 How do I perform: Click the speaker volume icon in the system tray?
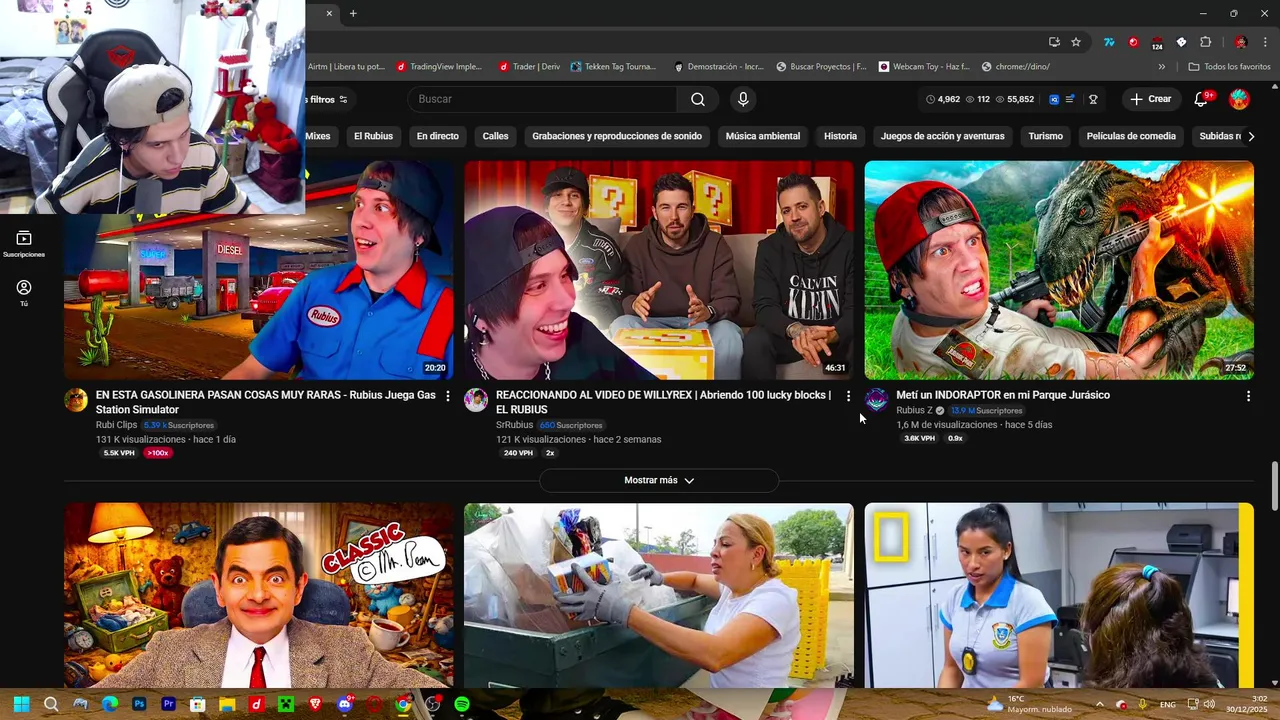pos(1210,704)
